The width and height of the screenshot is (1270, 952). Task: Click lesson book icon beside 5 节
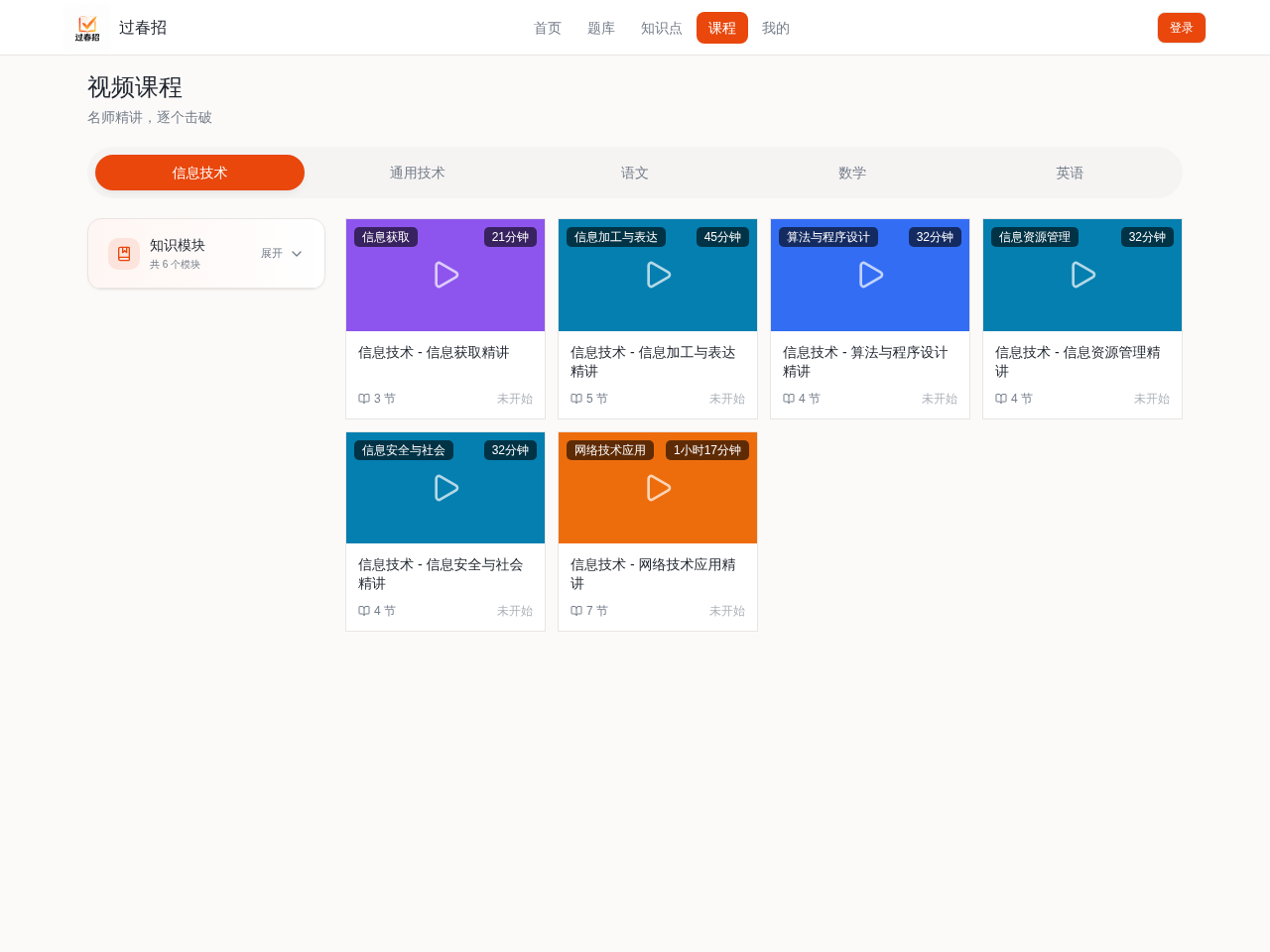(576, 399)
